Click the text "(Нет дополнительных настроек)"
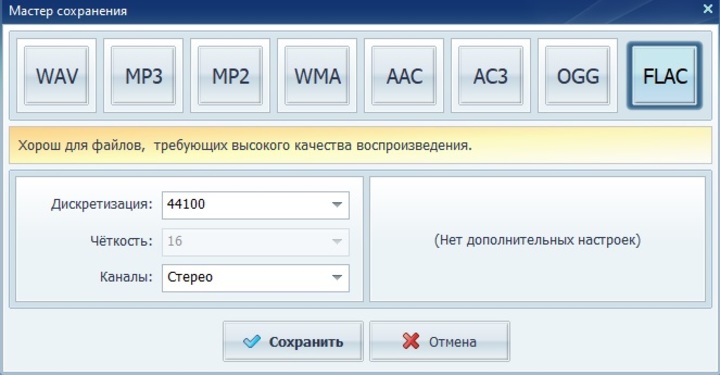 click(x=537, y=240)
